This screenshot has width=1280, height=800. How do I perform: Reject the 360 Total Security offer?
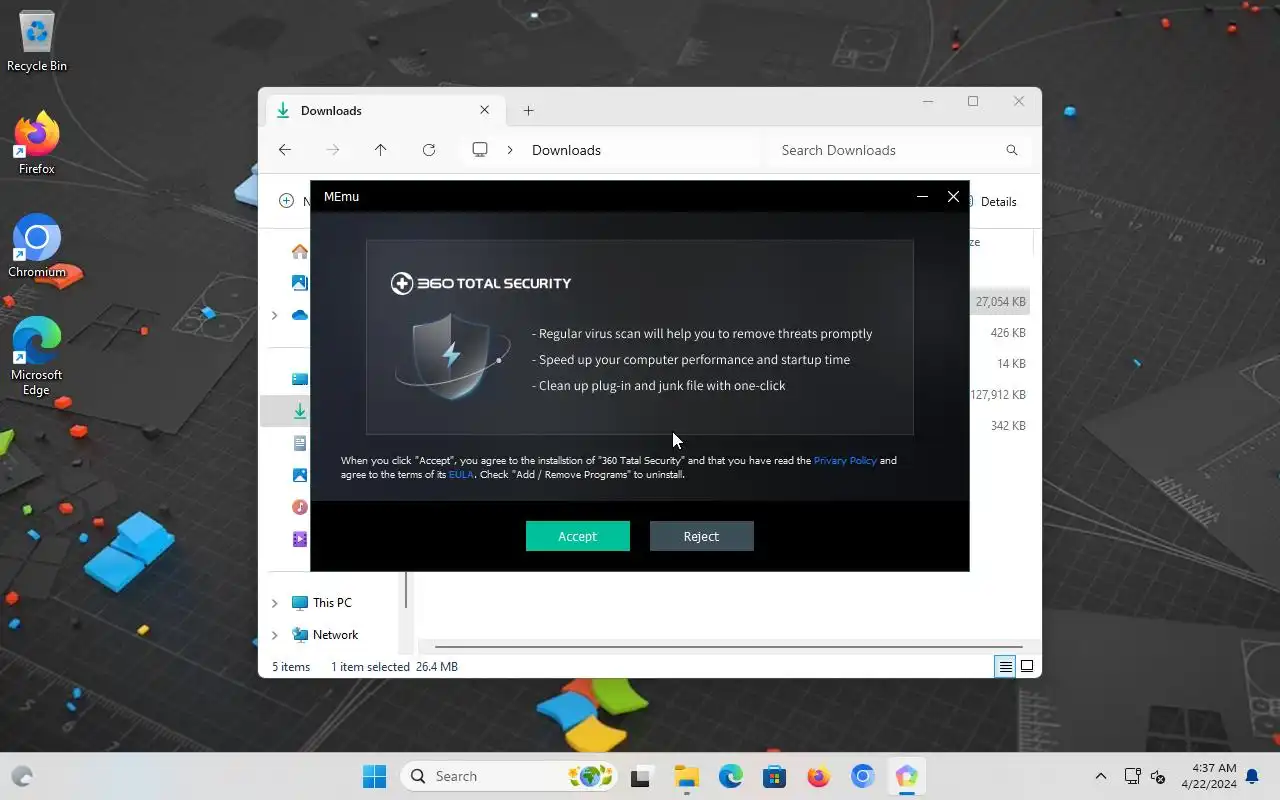pyautogui.click(x=701, y=536)
